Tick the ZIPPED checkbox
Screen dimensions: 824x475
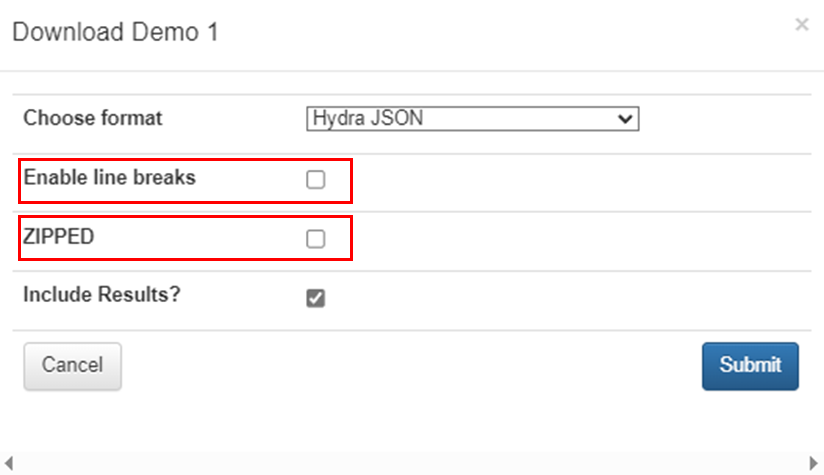click(x=316, y=239)
